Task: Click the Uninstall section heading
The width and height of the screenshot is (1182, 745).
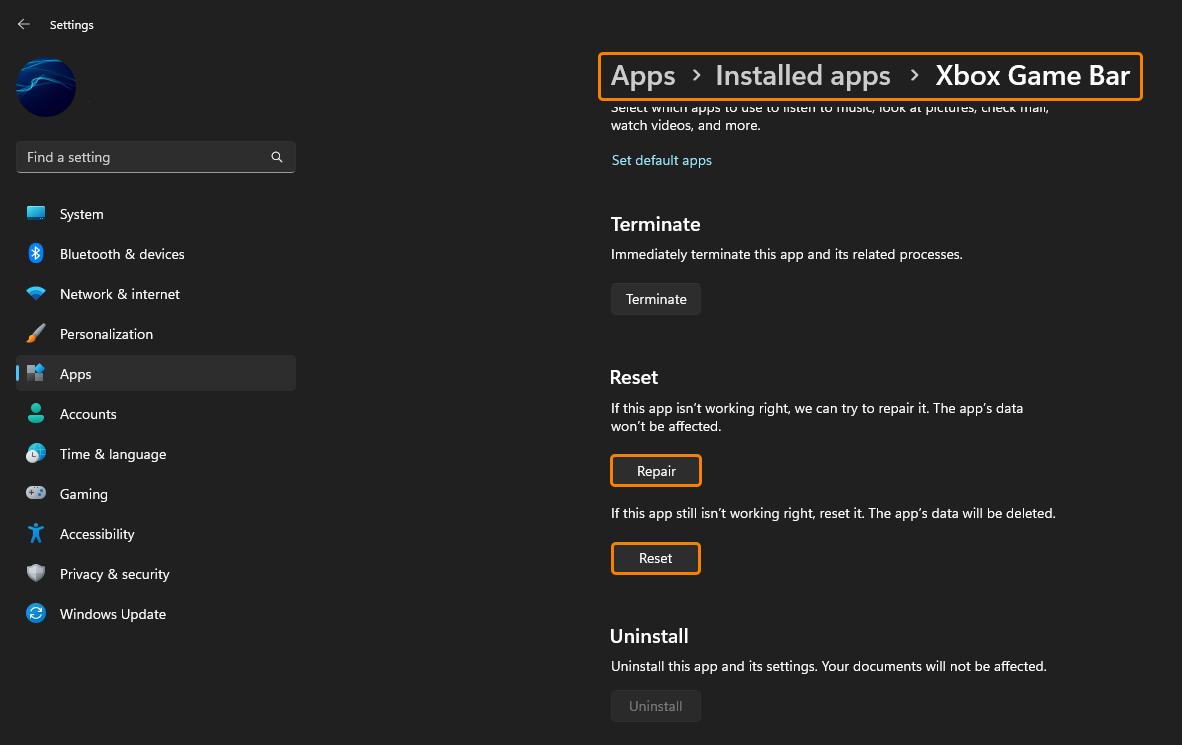Action: tap(649, 636)
